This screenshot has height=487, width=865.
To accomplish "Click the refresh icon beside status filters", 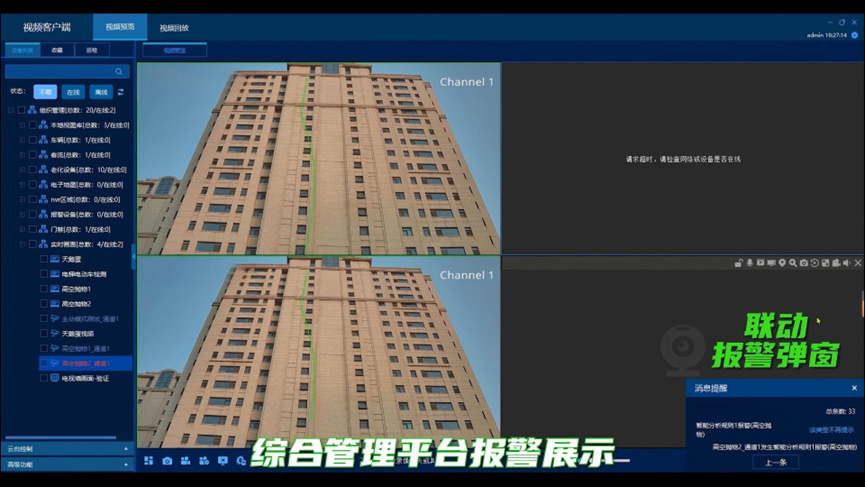I will pyautogui.click(x=121, y=92).
